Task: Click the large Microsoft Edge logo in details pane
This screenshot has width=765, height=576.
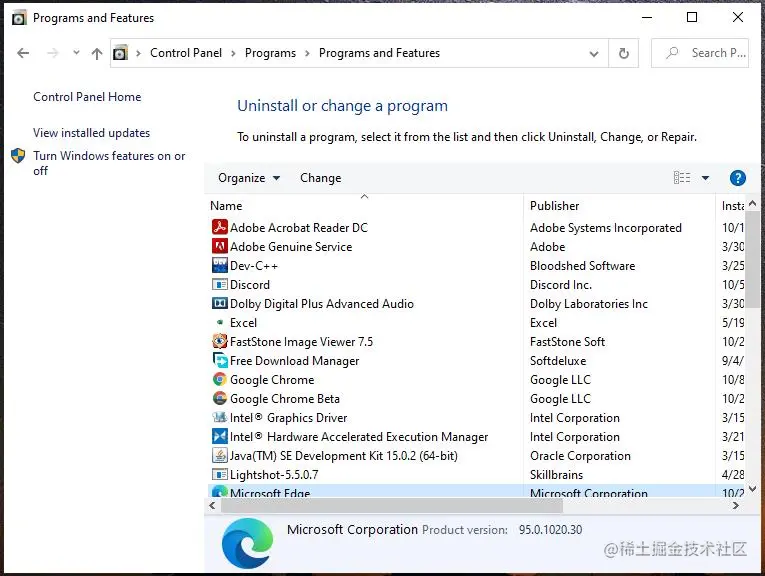Action: pos(247,543)
